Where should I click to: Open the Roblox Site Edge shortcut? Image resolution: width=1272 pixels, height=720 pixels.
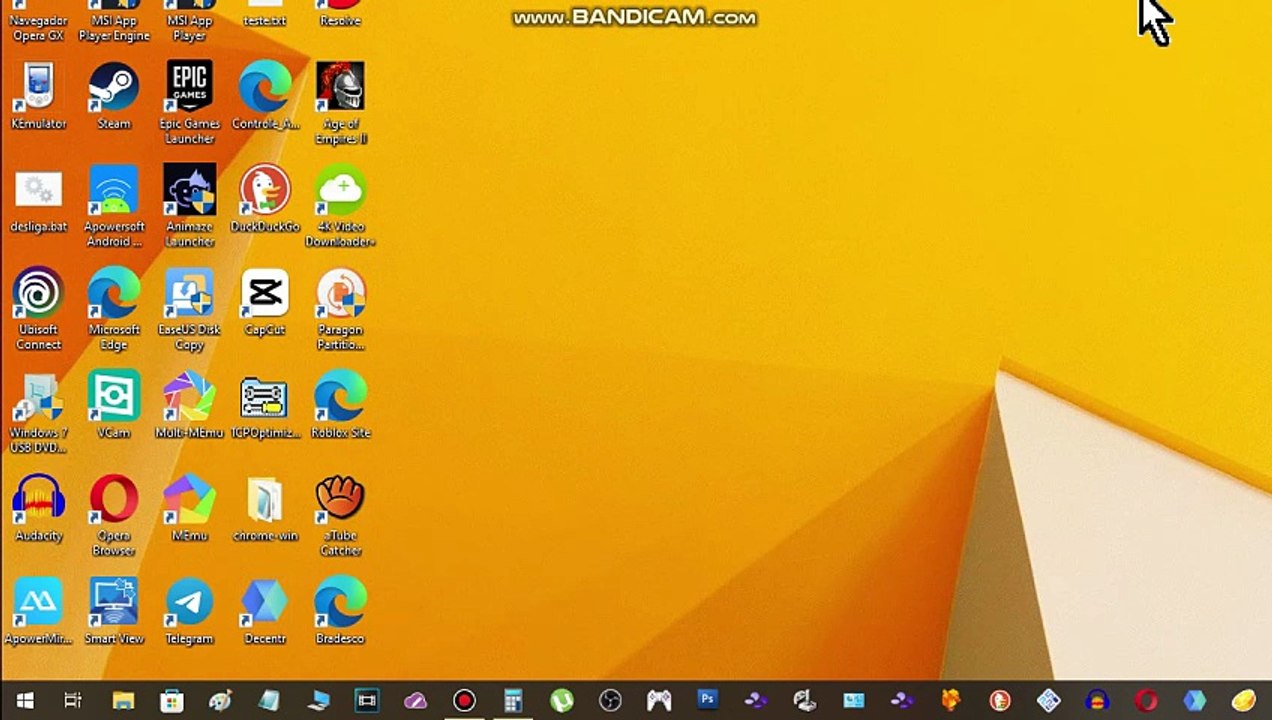point(340,406)
